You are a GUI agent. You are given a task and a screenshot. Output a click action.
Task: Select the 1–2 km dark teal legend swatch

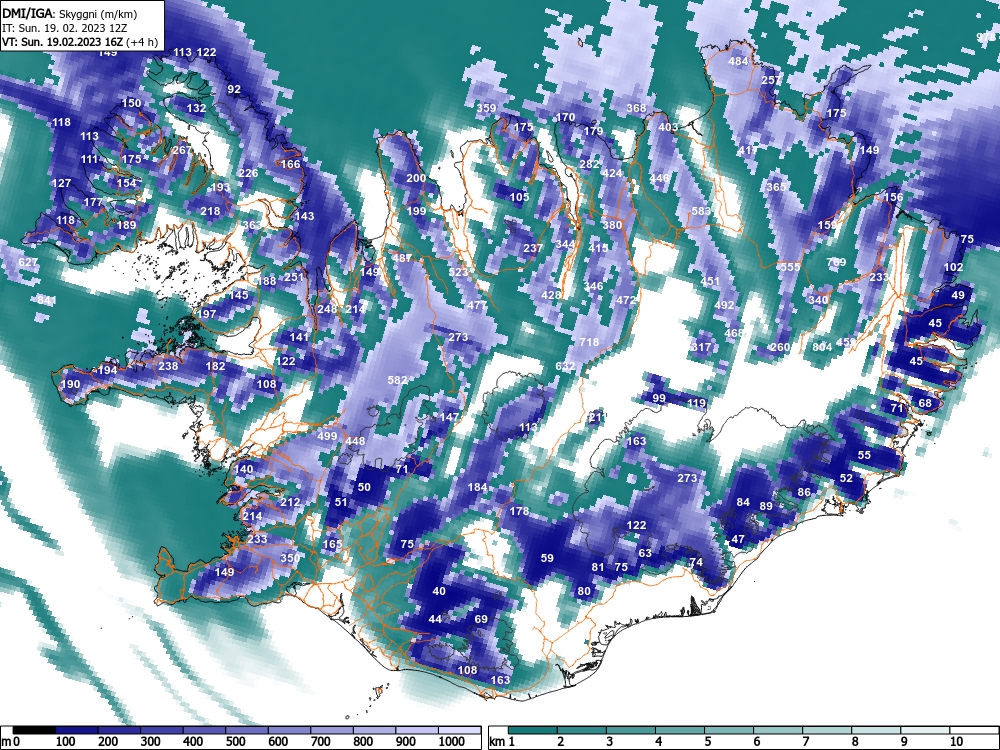pyautogui.click(x=533, y=731)
